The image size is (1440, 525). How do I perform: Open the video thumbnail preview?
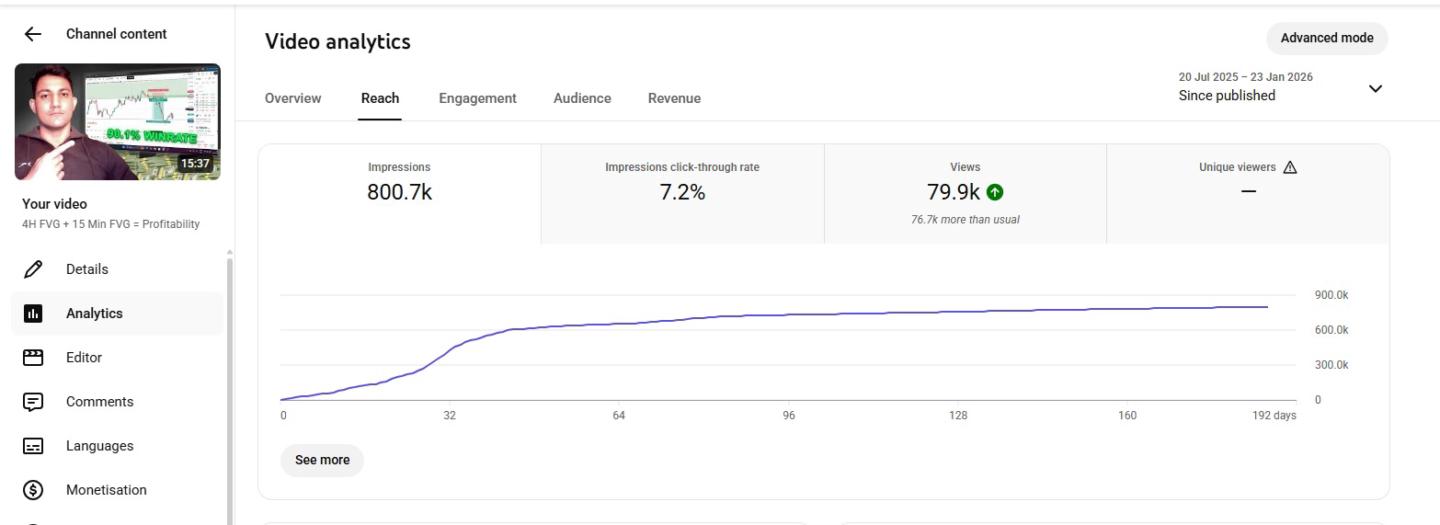point(117,122)
